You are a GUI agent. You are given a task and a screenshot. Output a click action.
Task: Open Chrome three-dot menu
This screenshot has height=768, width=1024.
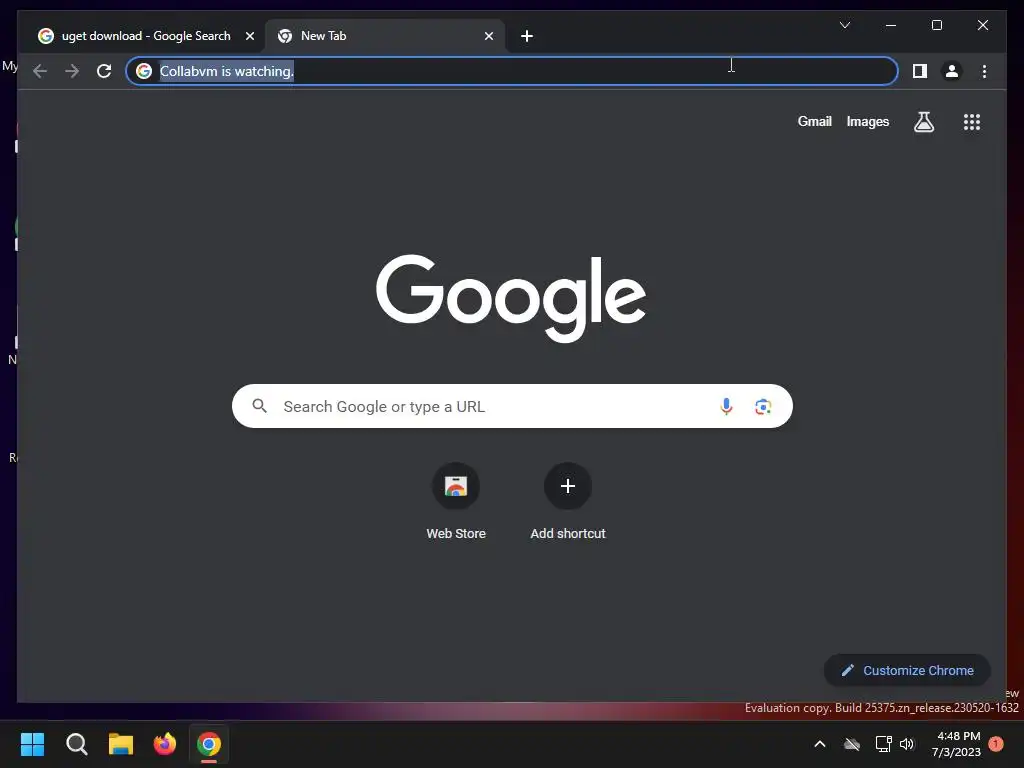984,71
